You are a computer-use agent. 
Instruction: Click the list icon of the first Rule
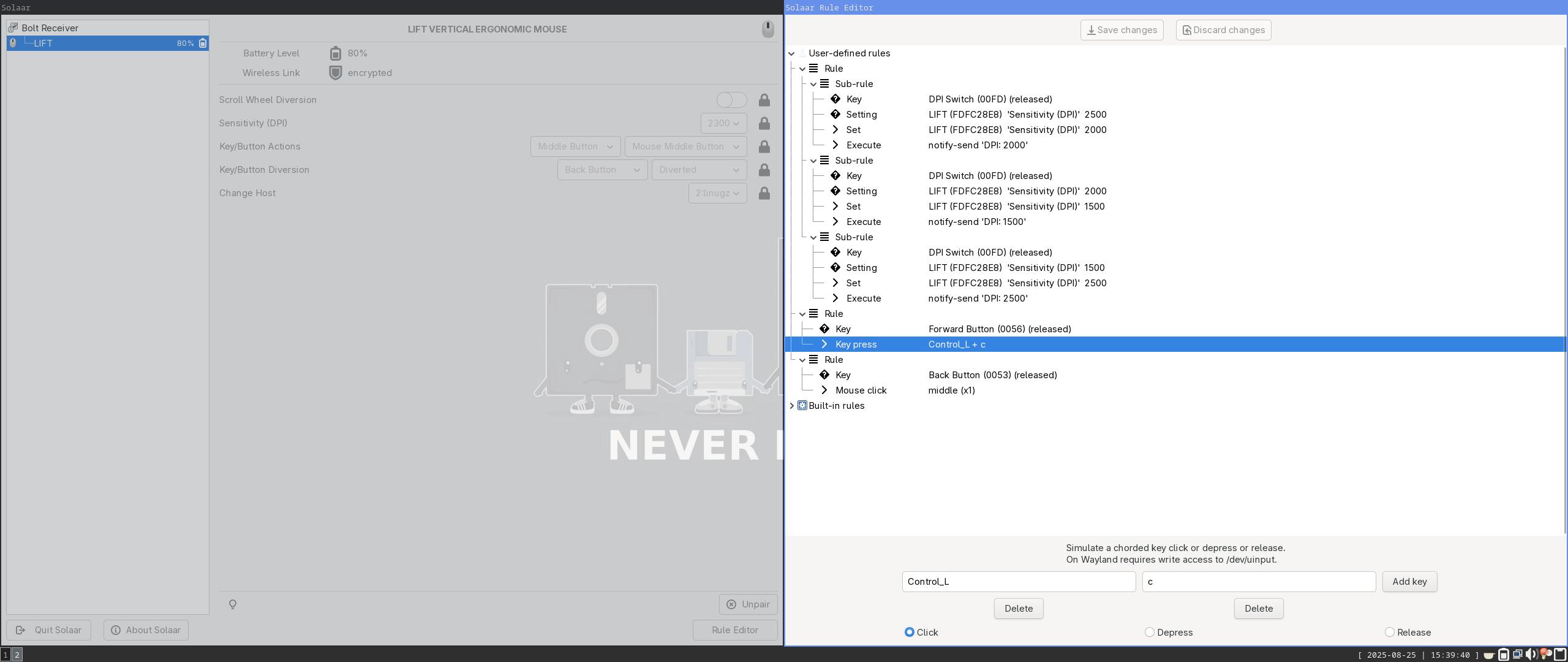pos(813,69)
